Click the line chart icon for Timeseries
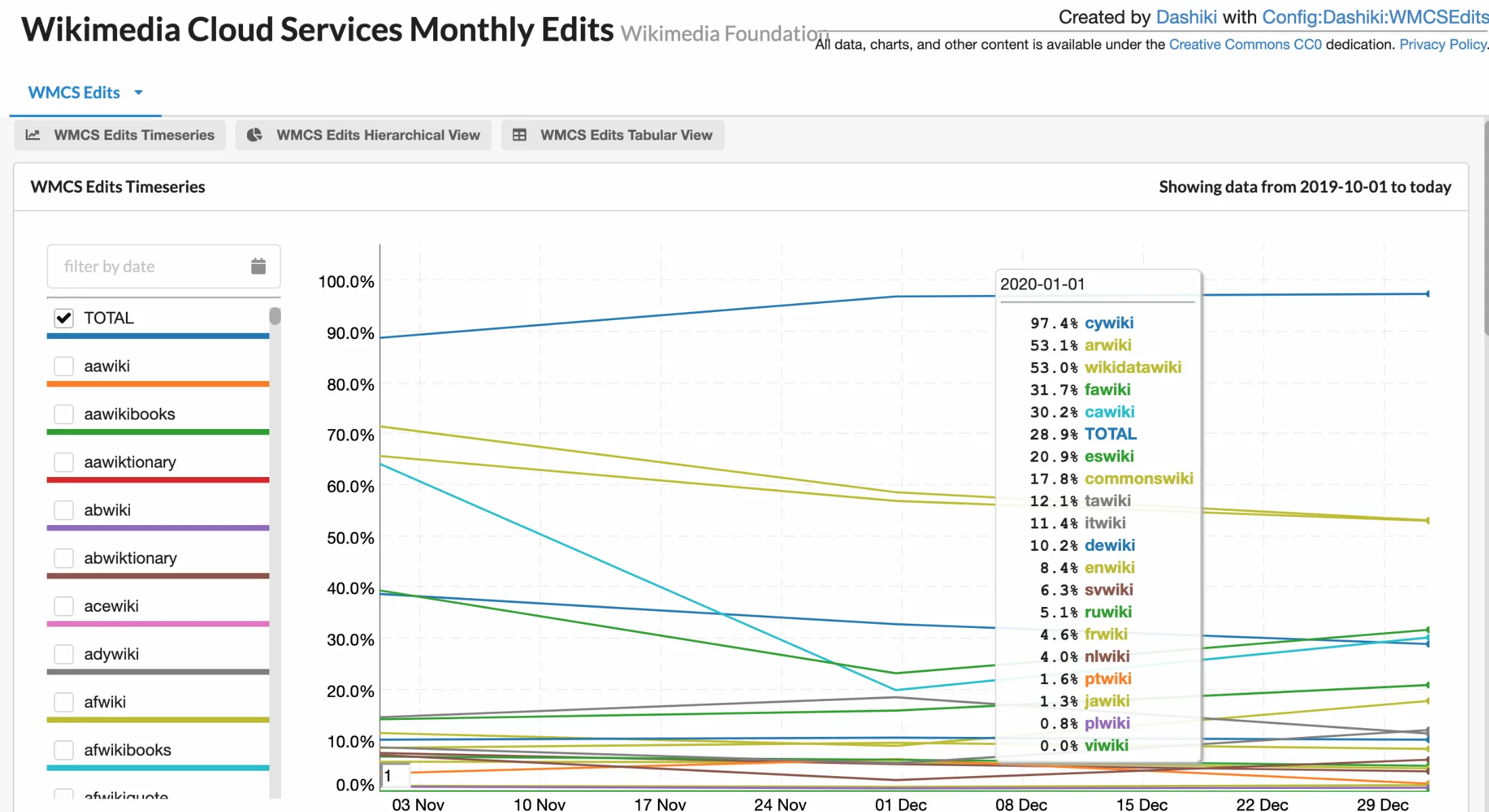The height and width of the screenshot is (812, 1489). click(32, 135)
